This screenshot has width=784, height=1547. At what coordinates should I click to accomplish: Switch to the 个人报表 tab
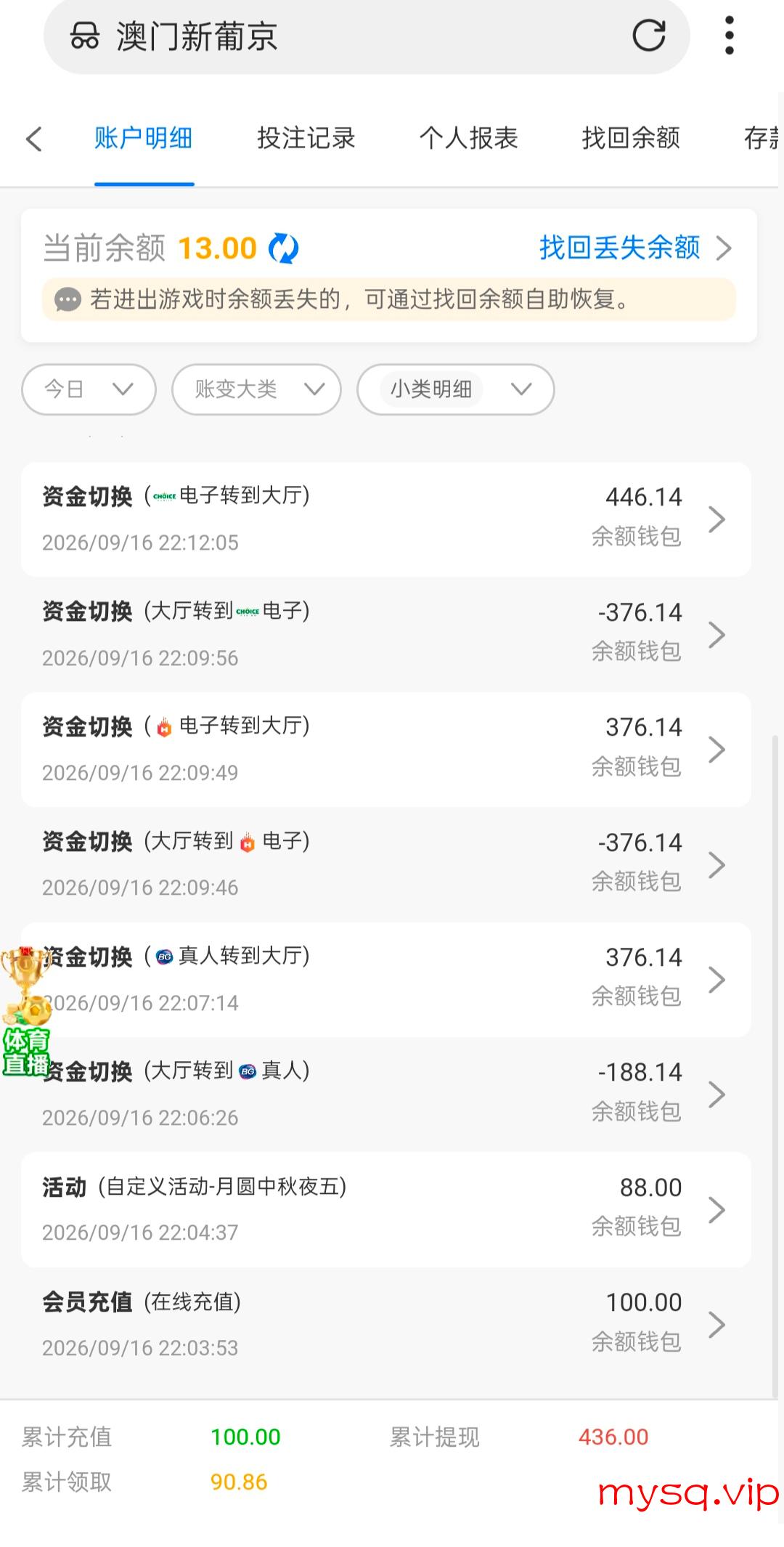tap(468, 138)
